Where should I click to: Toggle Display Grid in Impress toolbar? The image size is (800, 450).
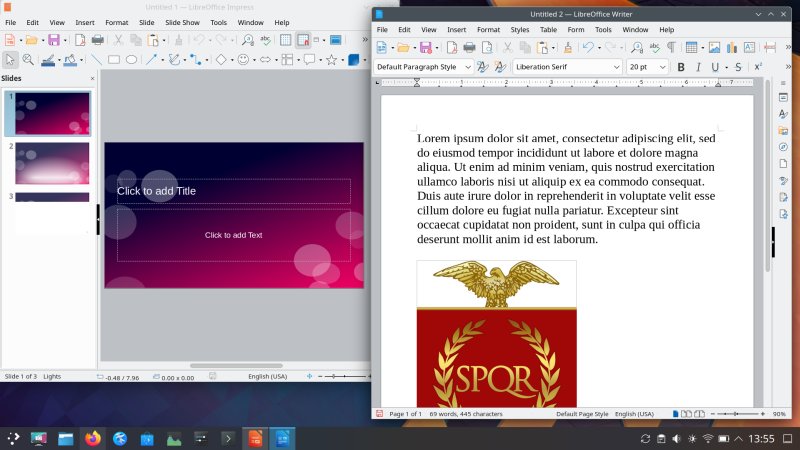(x=285, y=40)
